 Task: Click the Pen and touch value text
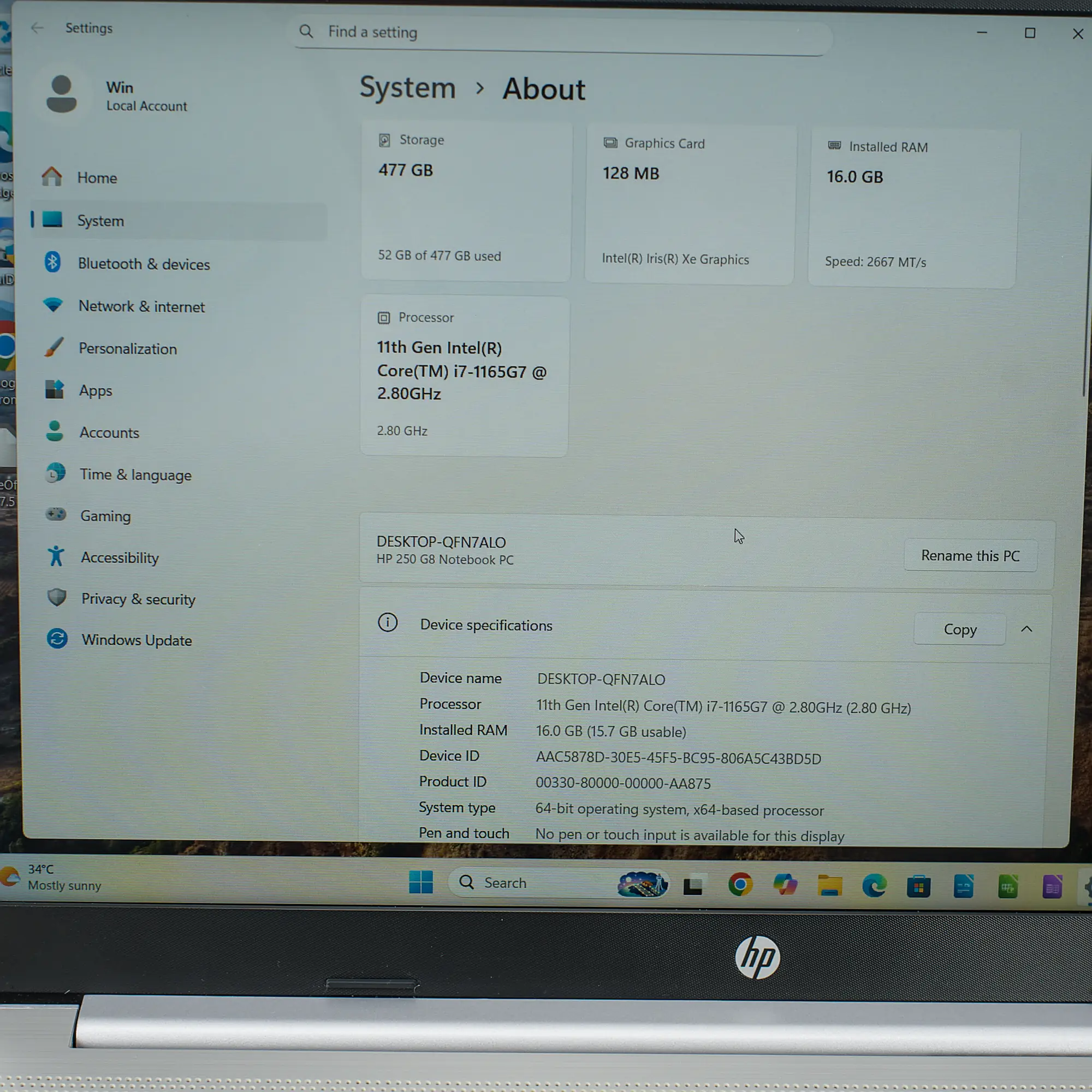[690, 835]
